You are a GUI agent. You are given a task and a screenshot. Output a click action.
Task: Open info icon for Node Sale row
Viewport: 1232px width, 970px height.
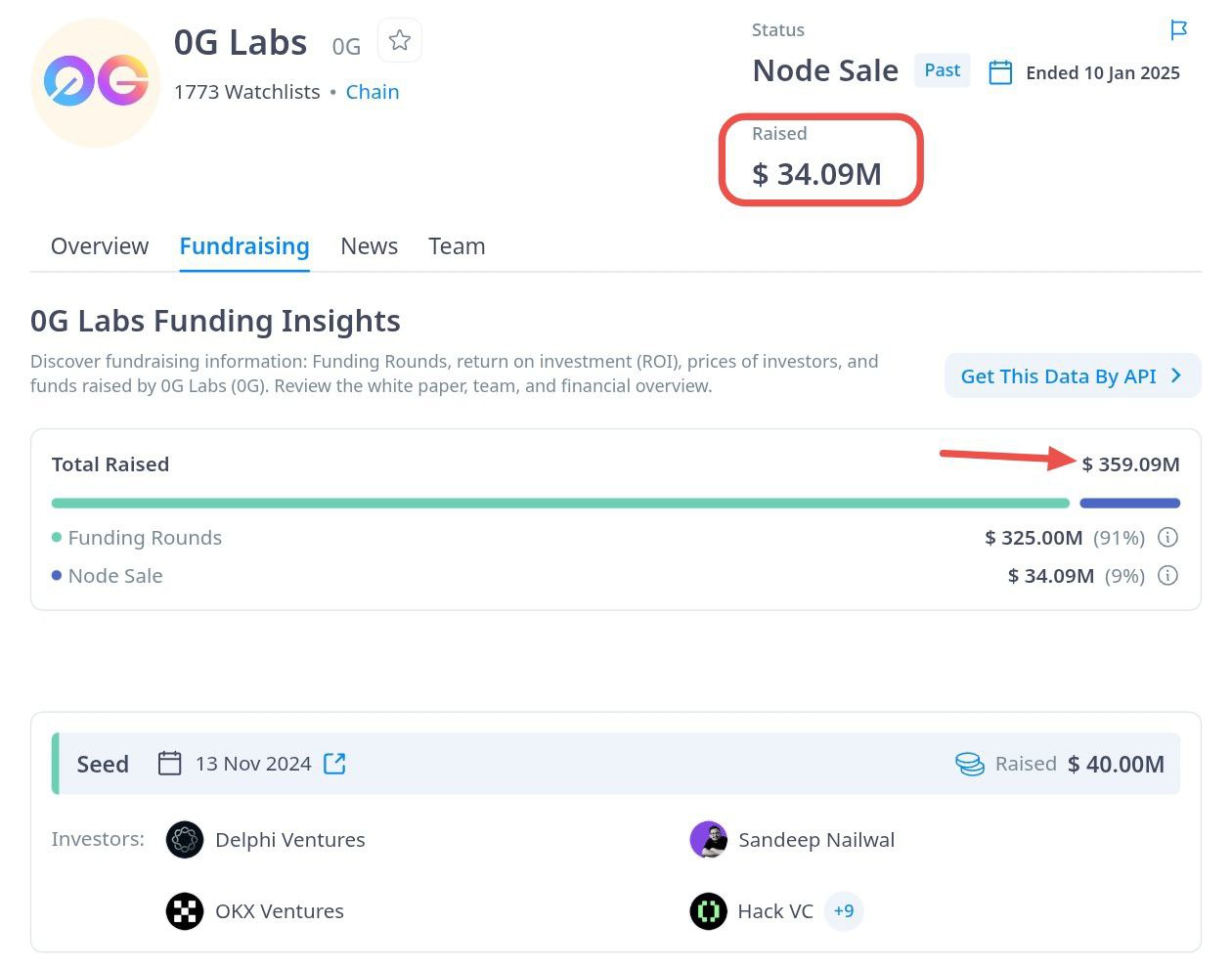(1167, 575)
